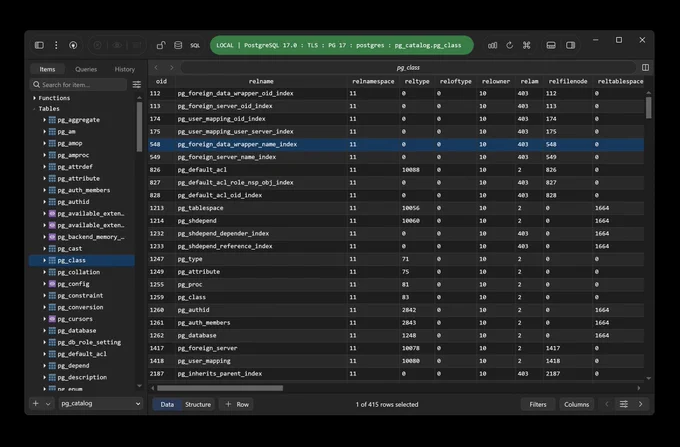680x447 pixels.
Task: Open the database selector cylinder icon
Action: tap(178, 45)
